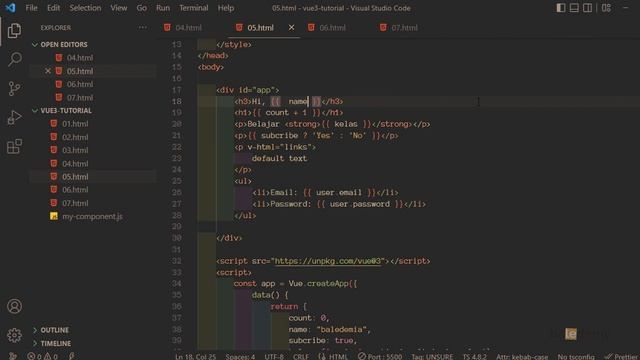
Task: Open Explorer views and more actions ellipsis
Action: (x=142, y=27)
